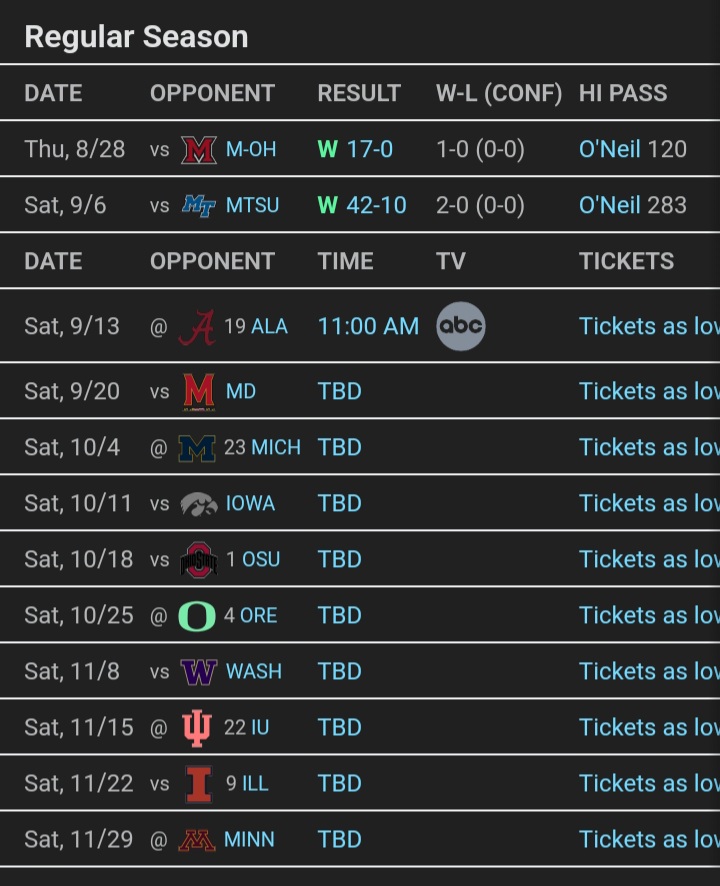
Task: Click the Michigan block M logo
Action: click(197, 448)
